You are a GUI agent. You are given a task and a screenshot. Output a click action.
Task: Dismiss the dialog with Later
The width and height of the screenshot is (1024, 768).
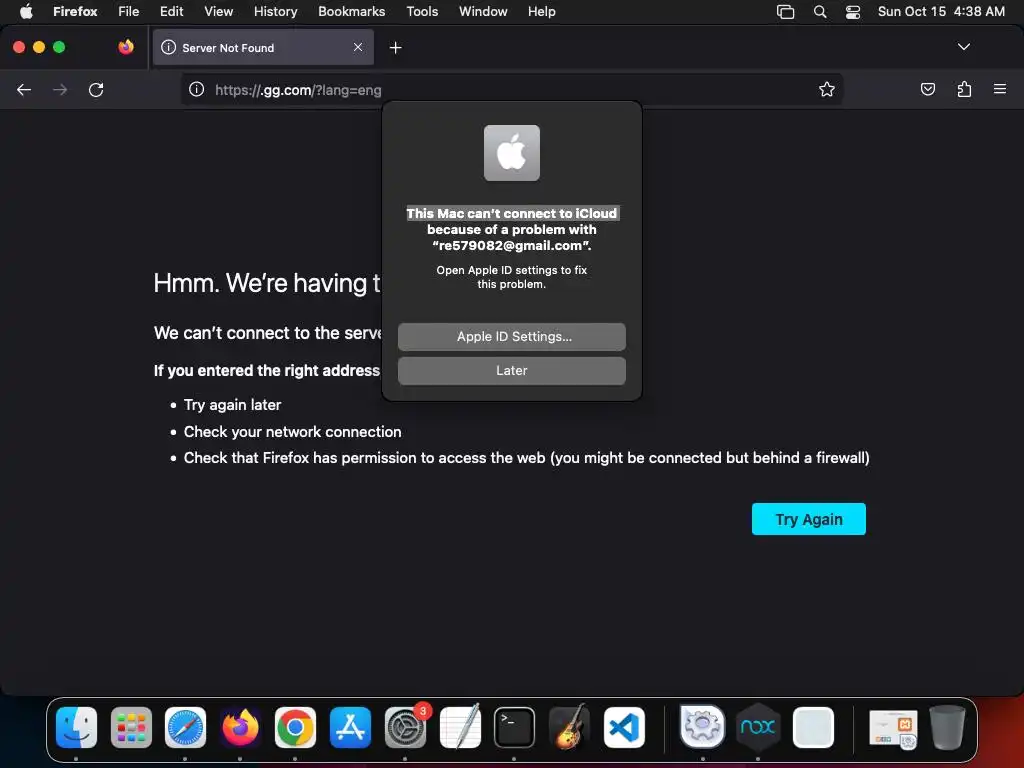512,370
